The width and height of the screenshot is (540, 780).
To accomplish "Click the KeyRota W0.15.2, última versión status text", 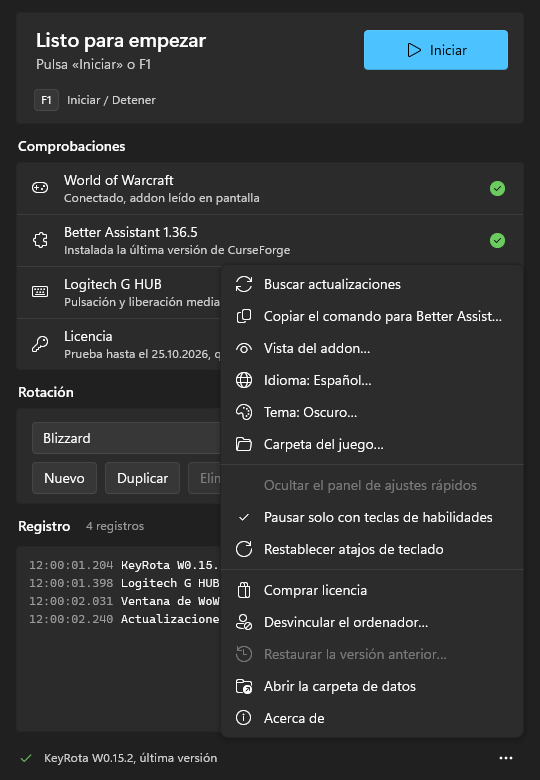I will tap(130, 758).
